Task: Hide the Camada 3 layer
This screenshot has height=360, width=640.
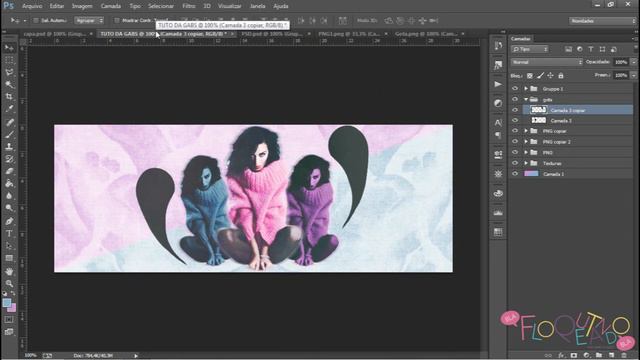Action: click(x=515, y=120)
